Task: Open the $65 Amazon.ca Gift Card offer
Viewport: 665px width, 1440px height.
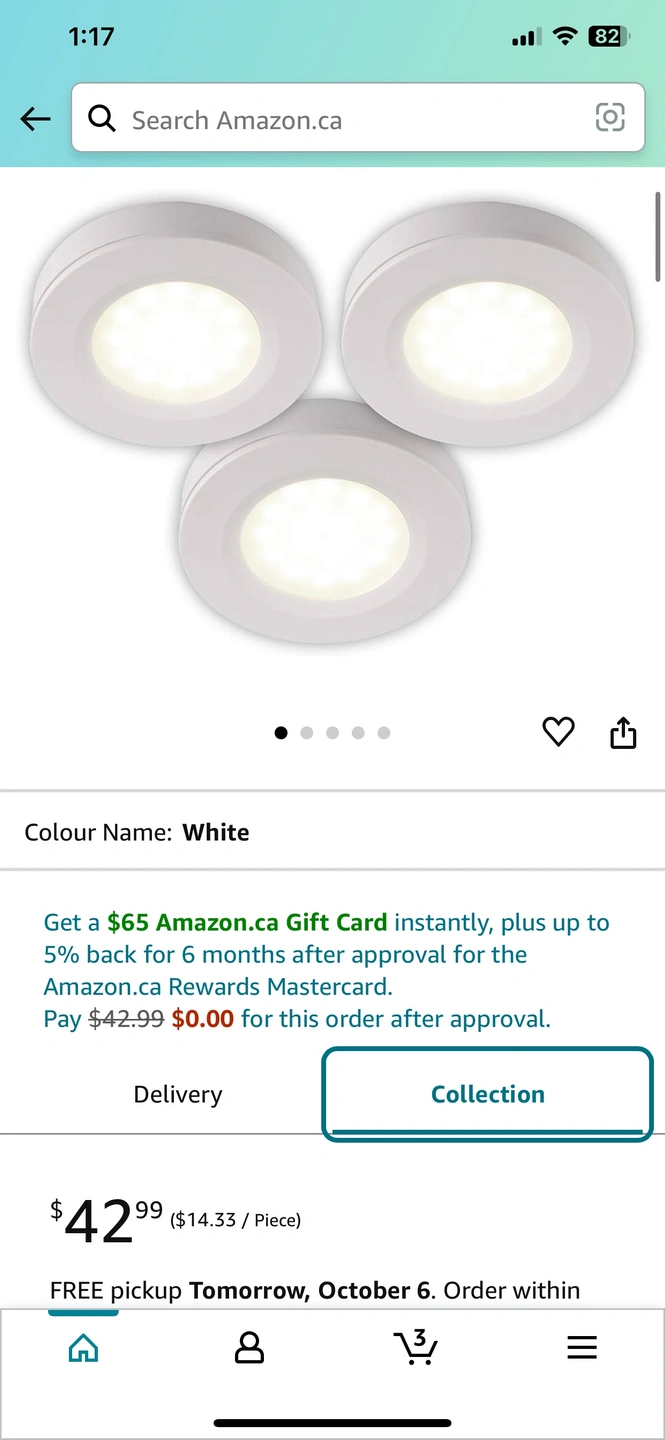Action: tap(247, 922)
